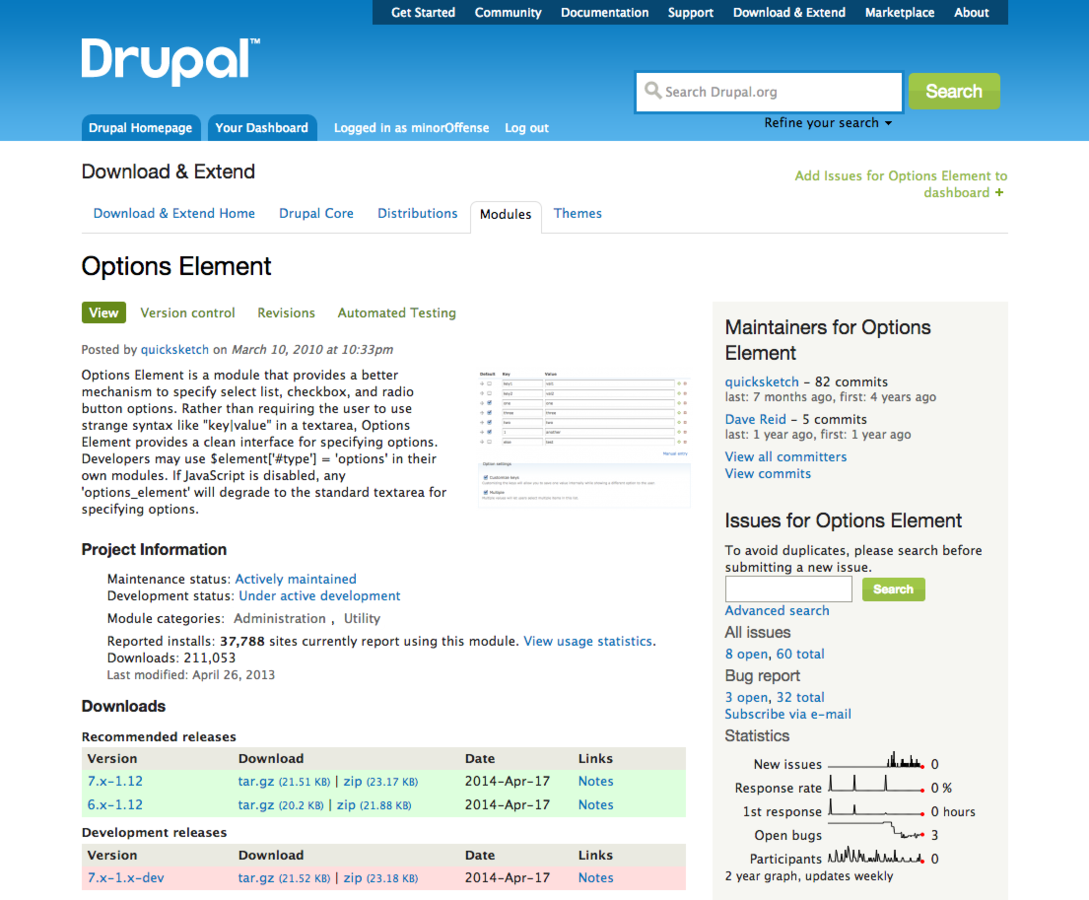Screen dimensions: 1089x900
Task: Click the Drupal logo
Action: (170, 61)
